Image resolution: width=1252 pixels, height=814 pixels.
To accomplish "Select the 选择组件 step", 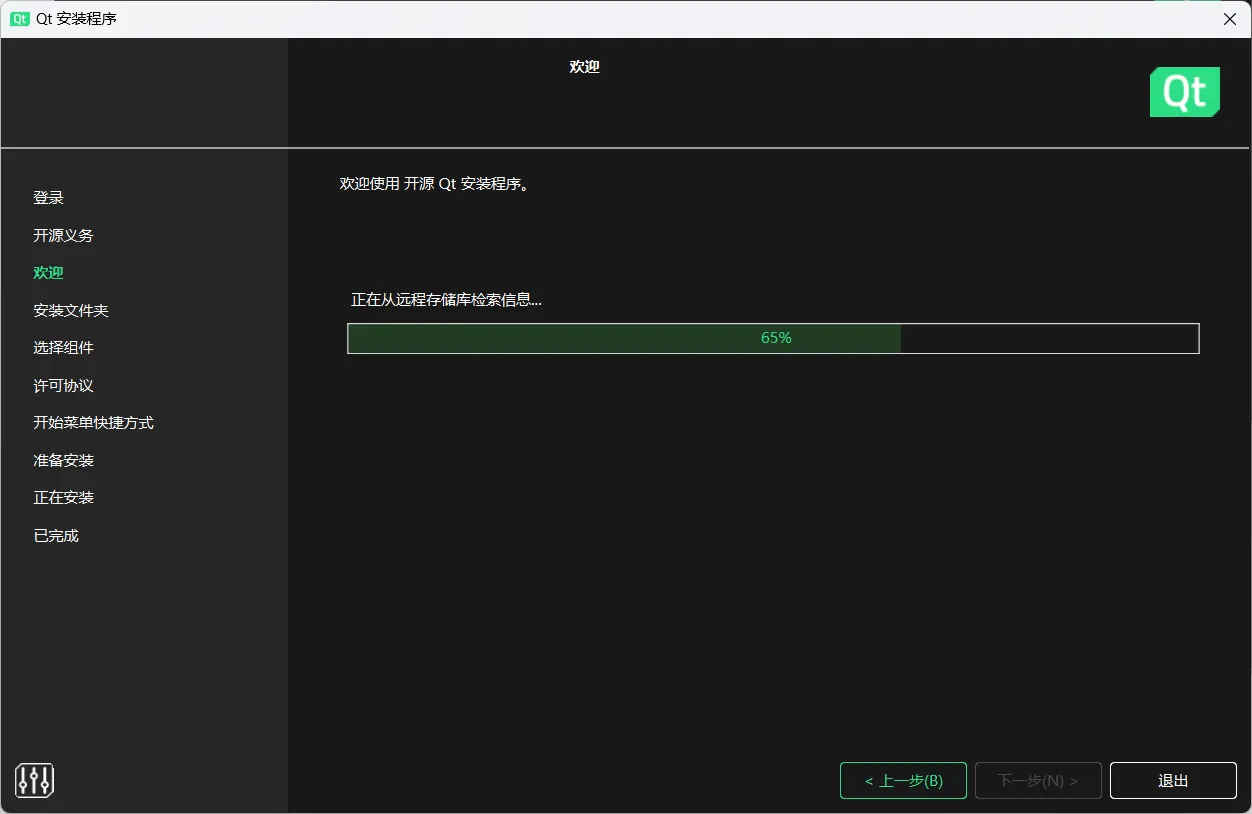I will (x=62, y=347).
